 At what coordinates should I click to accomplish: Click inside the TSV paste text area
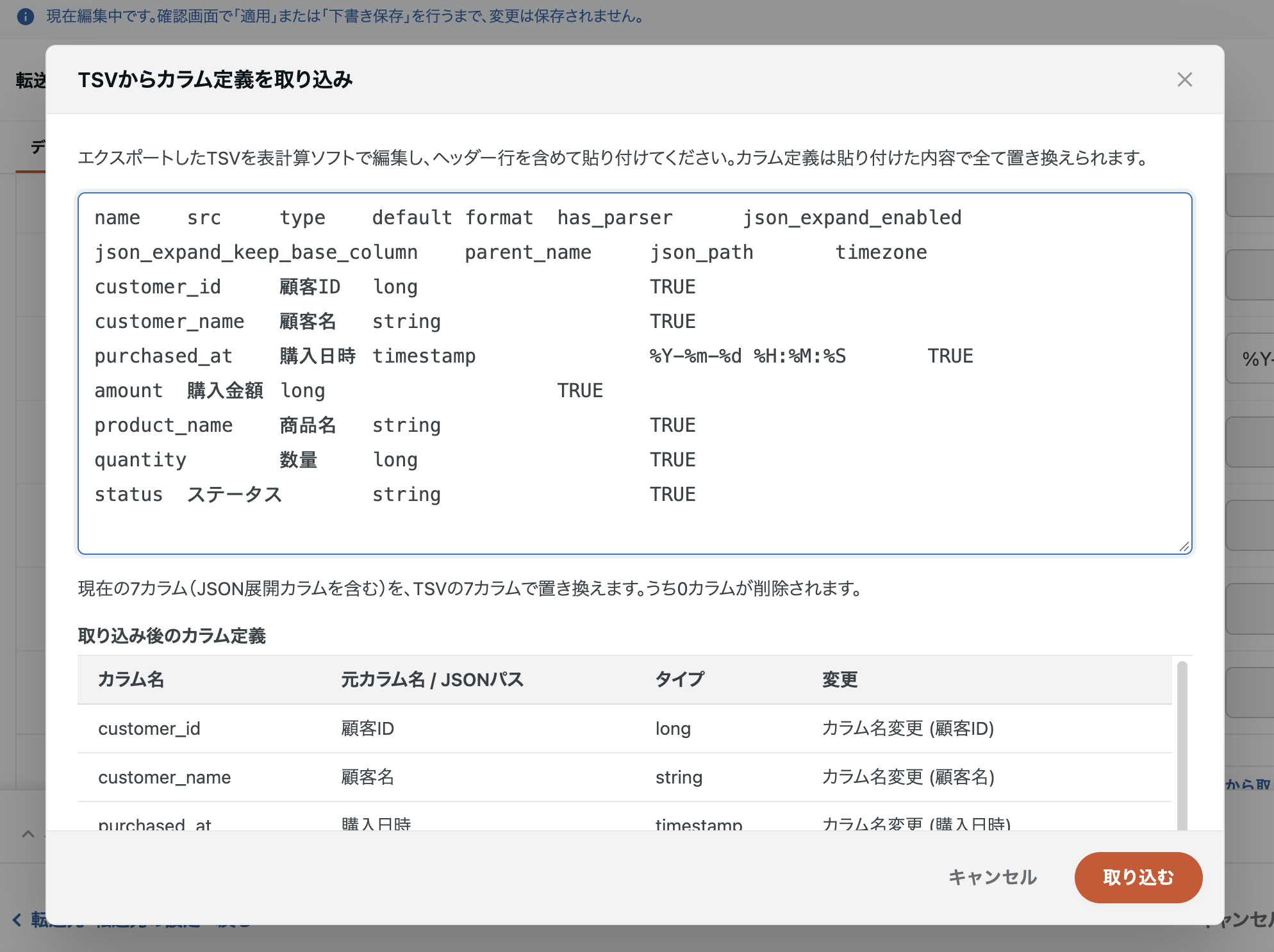click(x=634, y=373)
